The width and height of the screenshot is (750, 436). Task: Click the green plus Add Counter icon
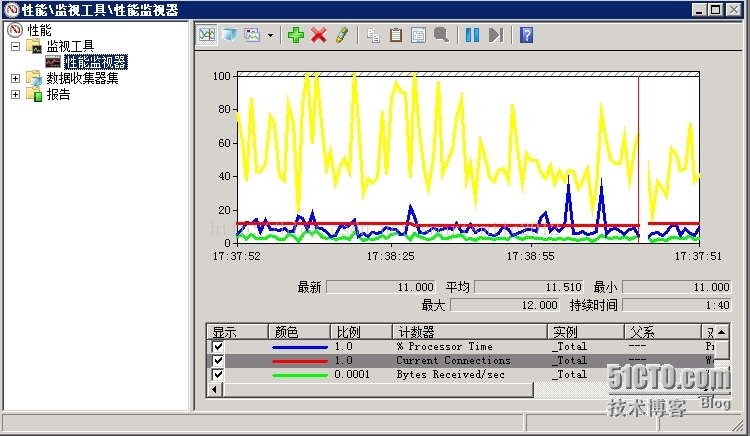point(296,35)
